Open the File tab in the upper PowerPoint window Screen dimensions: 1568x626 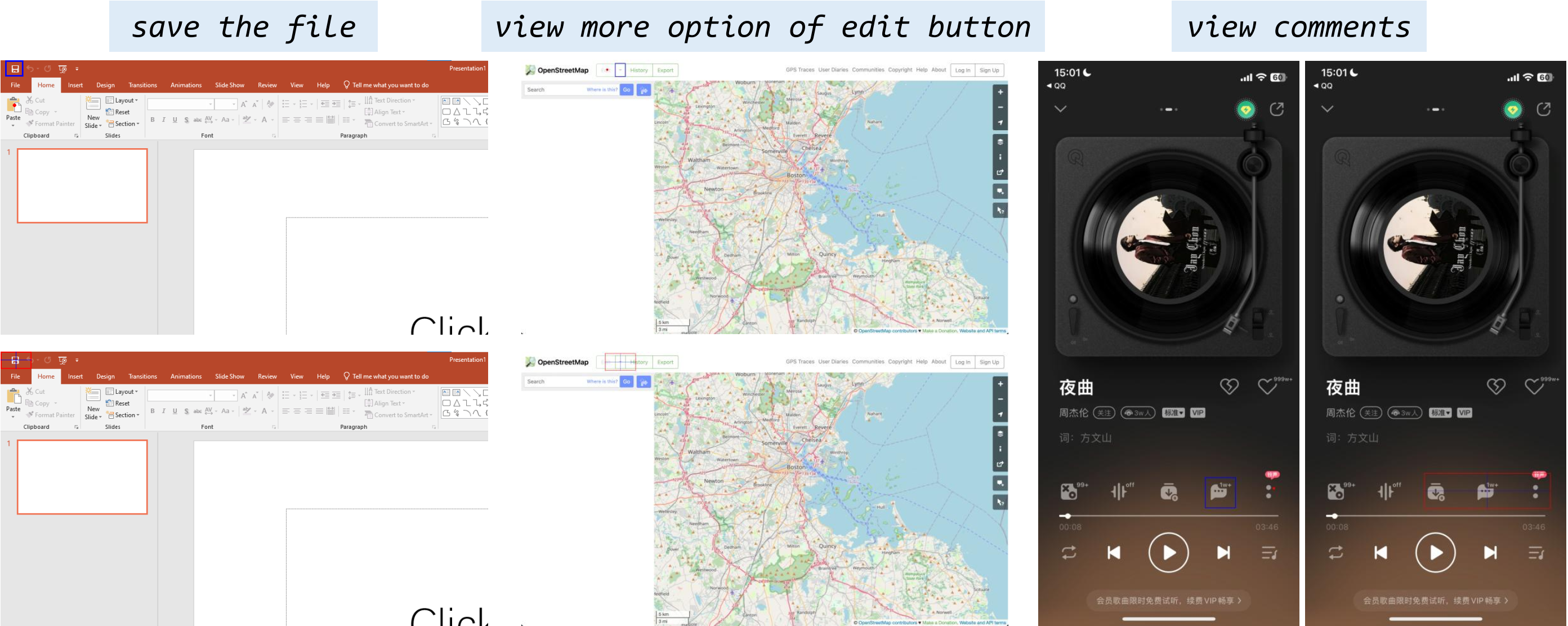point(15,85)
